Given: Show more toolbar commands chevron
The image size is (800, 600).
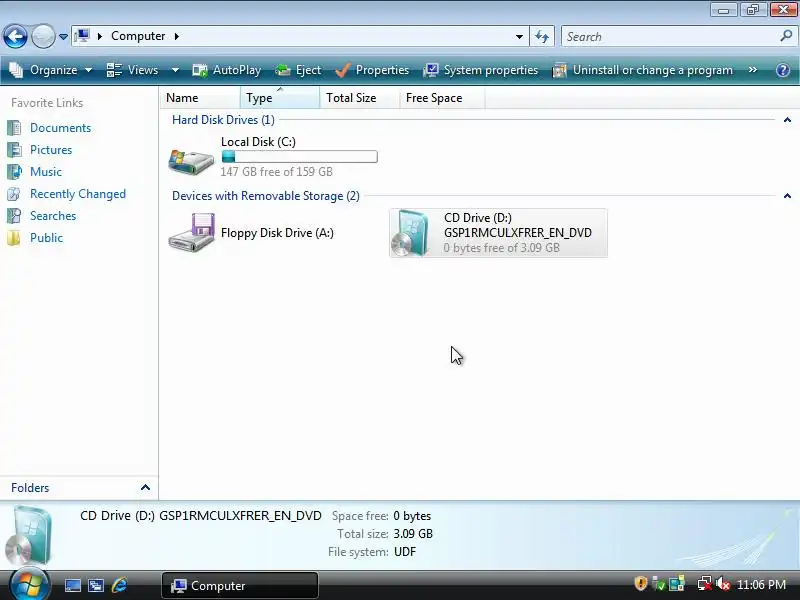Looking at the screenshot, I should 753,70.
